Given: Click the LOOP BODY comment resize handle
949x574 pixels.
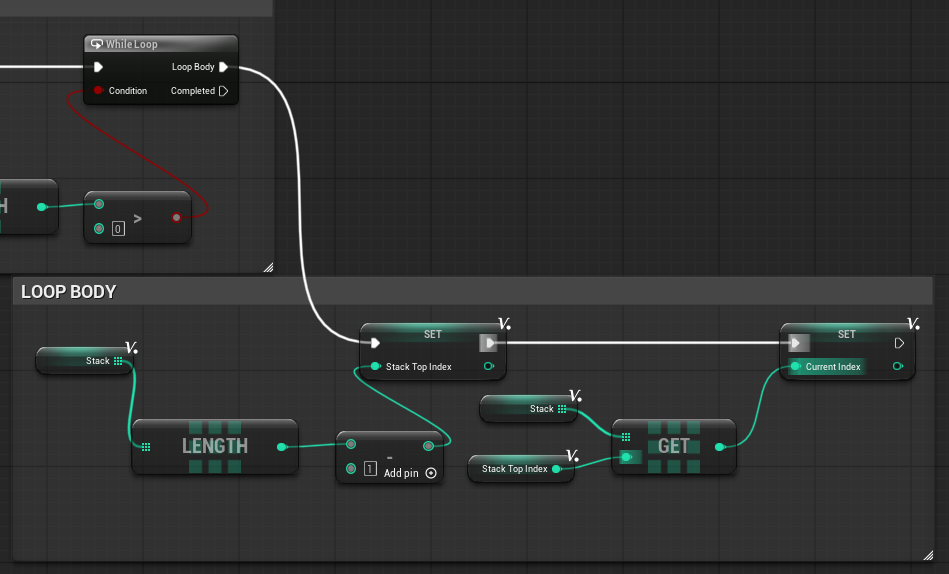Looking at the screenshot, I should pyautogui.click(x=928, y=555).
